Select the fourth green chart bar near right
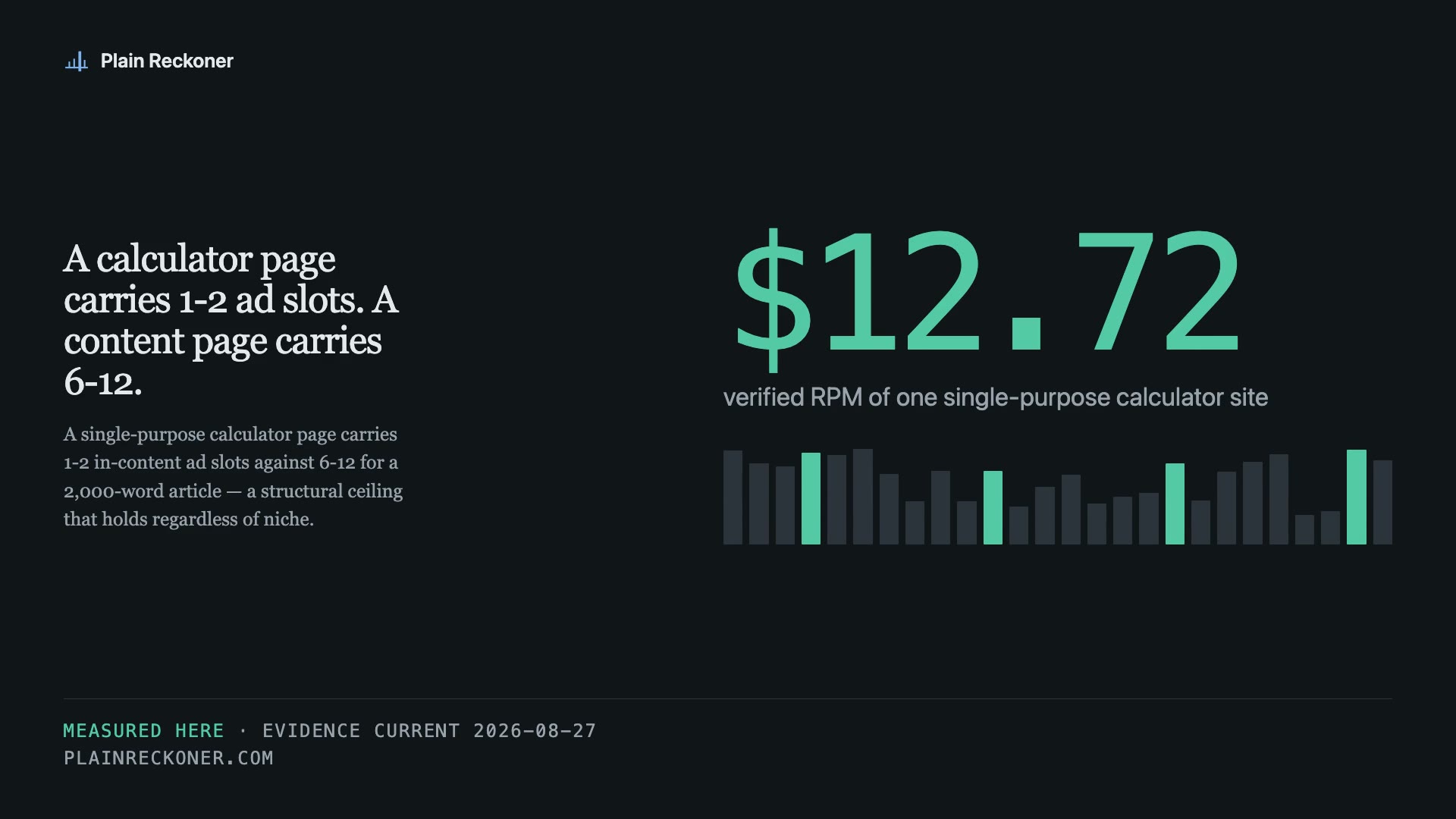Image resolution: width=1456 pixels, height=819 pixels. [1357, 497]
